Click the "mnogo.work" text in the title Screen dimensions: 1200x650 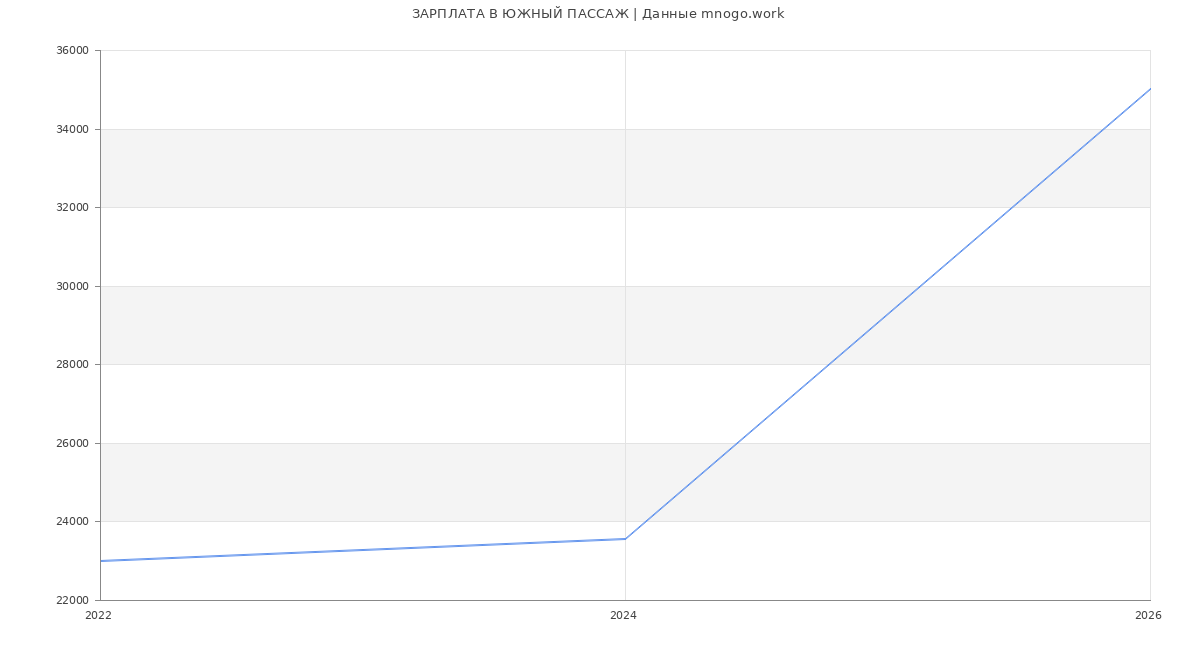tap(742, 14)
